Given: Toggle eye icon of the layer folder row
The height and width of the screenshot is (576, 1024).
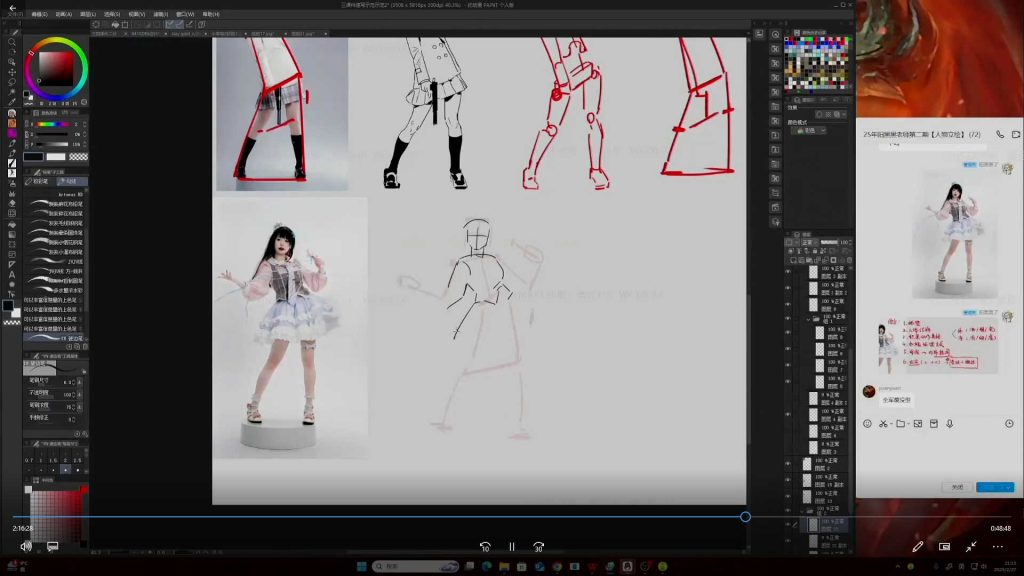Looking at the screenshot, I should pyautogui.click(x=788, y=319).
